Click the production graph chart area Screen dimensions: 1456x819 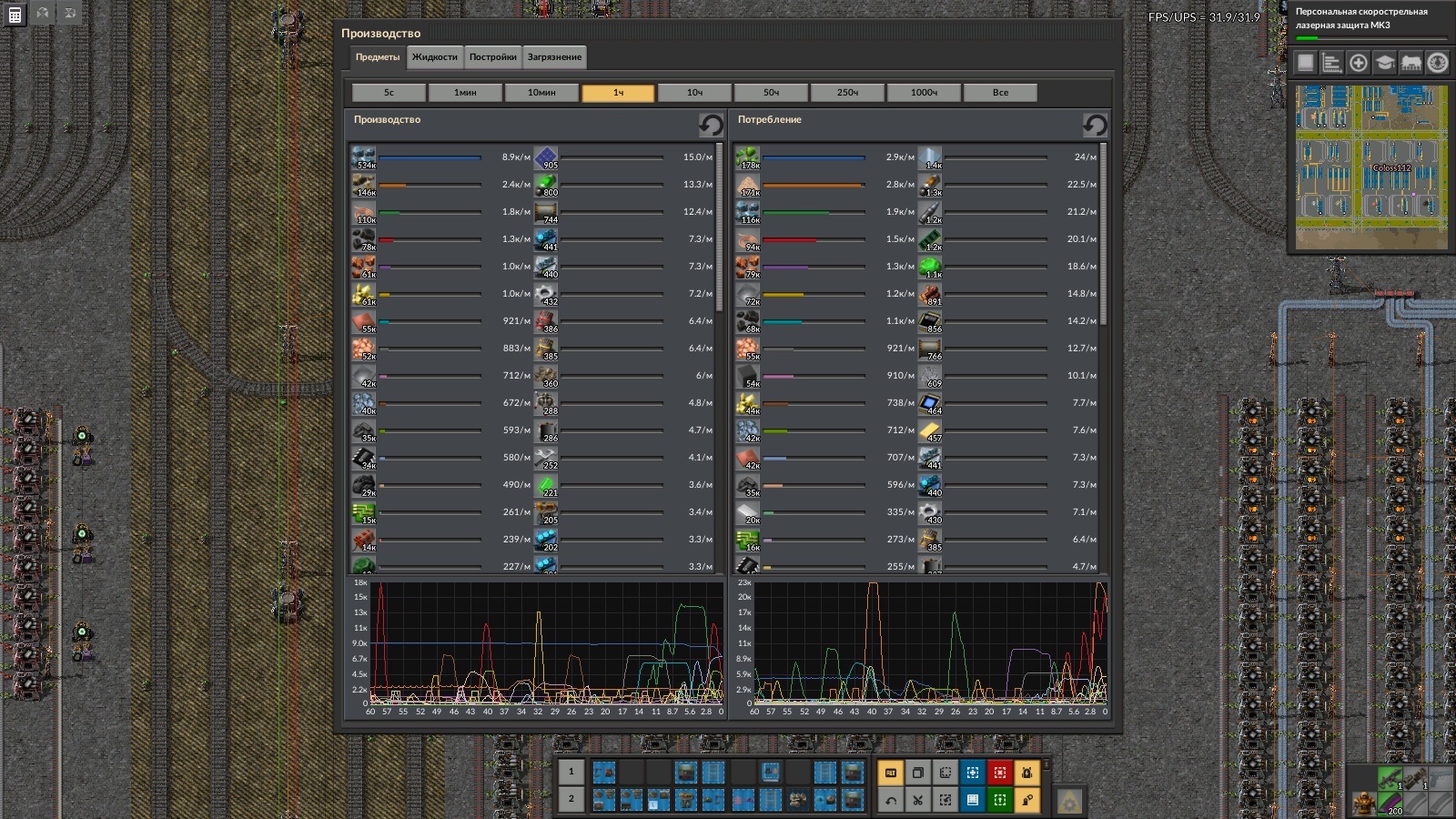pyautogui.click(x=546, y=643)
